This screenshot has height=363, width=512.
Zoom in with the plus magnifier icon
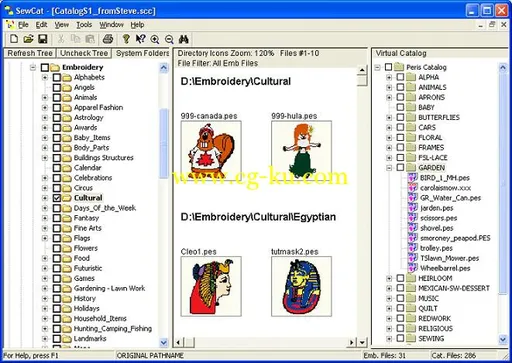[155, 39]
